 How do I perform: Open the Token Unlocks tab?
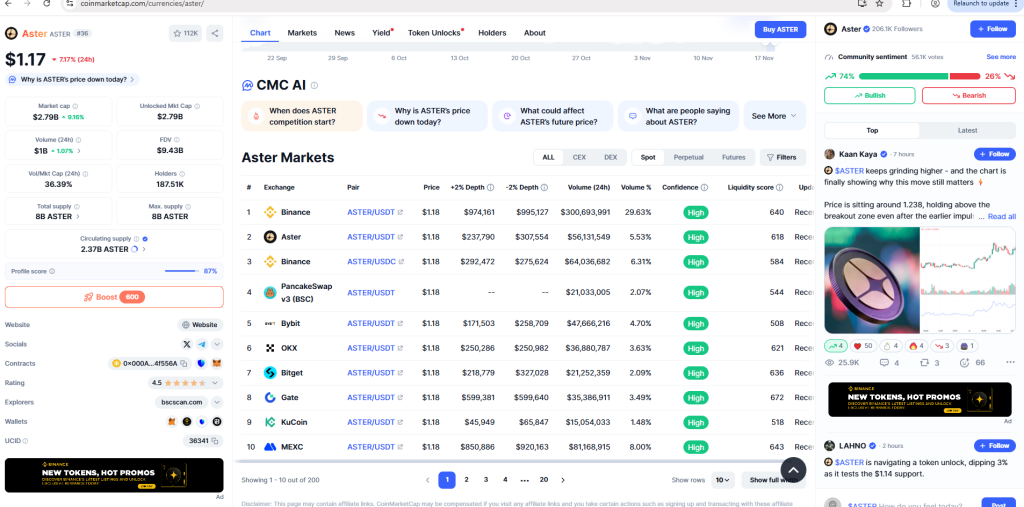click(435, 33)
